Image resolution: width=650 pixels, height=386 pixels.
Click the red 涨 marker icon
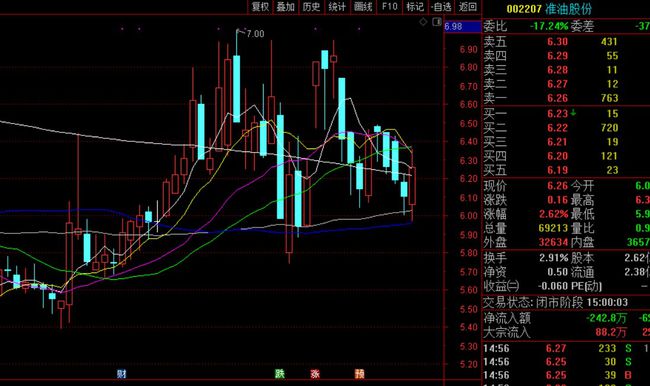coord(315,374)
